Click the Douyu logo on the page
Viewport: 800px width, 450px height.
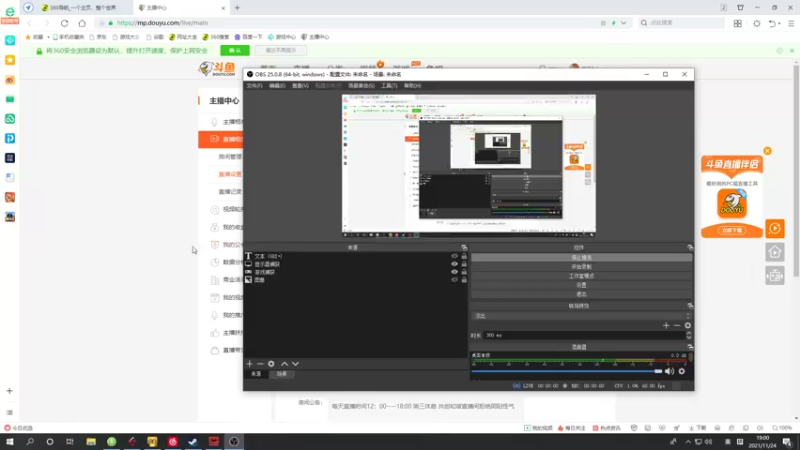click(217, 69)
